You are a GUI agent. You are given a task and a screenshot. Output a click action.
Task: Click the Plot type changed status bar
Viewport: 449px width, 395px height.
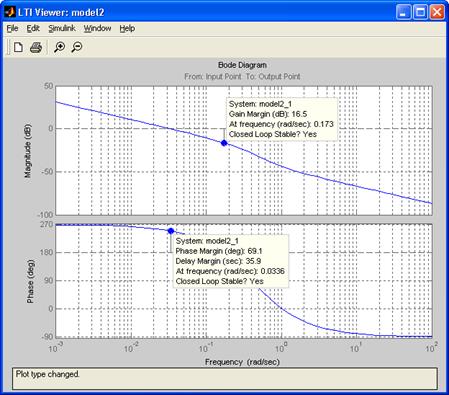pyautogui.click(x=225, y=378)
